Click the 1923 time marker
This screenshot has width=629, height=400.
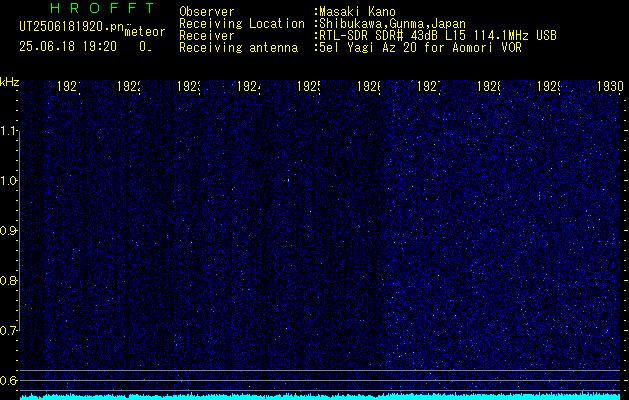(189, 86)
